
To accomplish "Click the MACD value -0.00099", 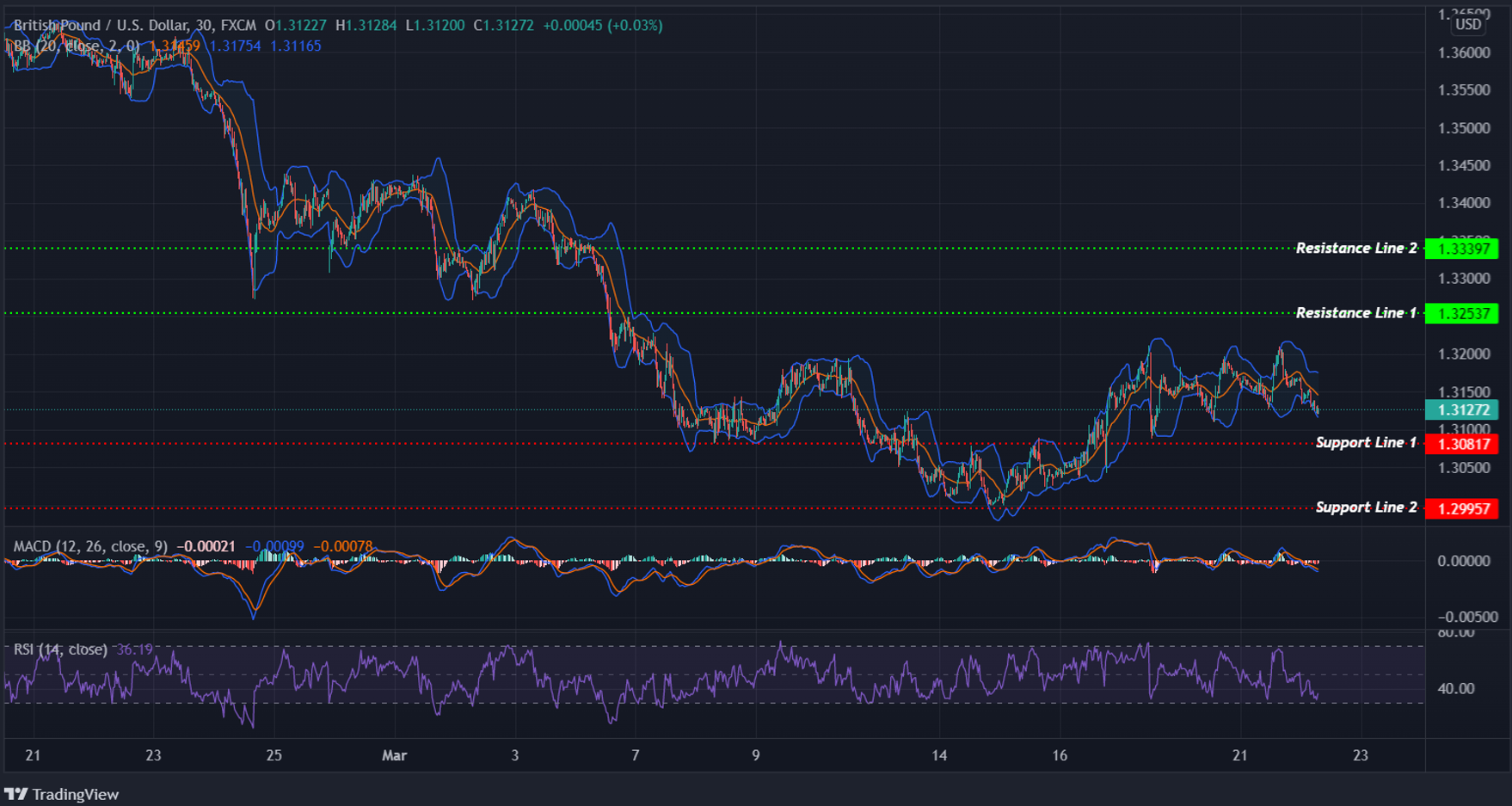I will (x=275, y=545).
